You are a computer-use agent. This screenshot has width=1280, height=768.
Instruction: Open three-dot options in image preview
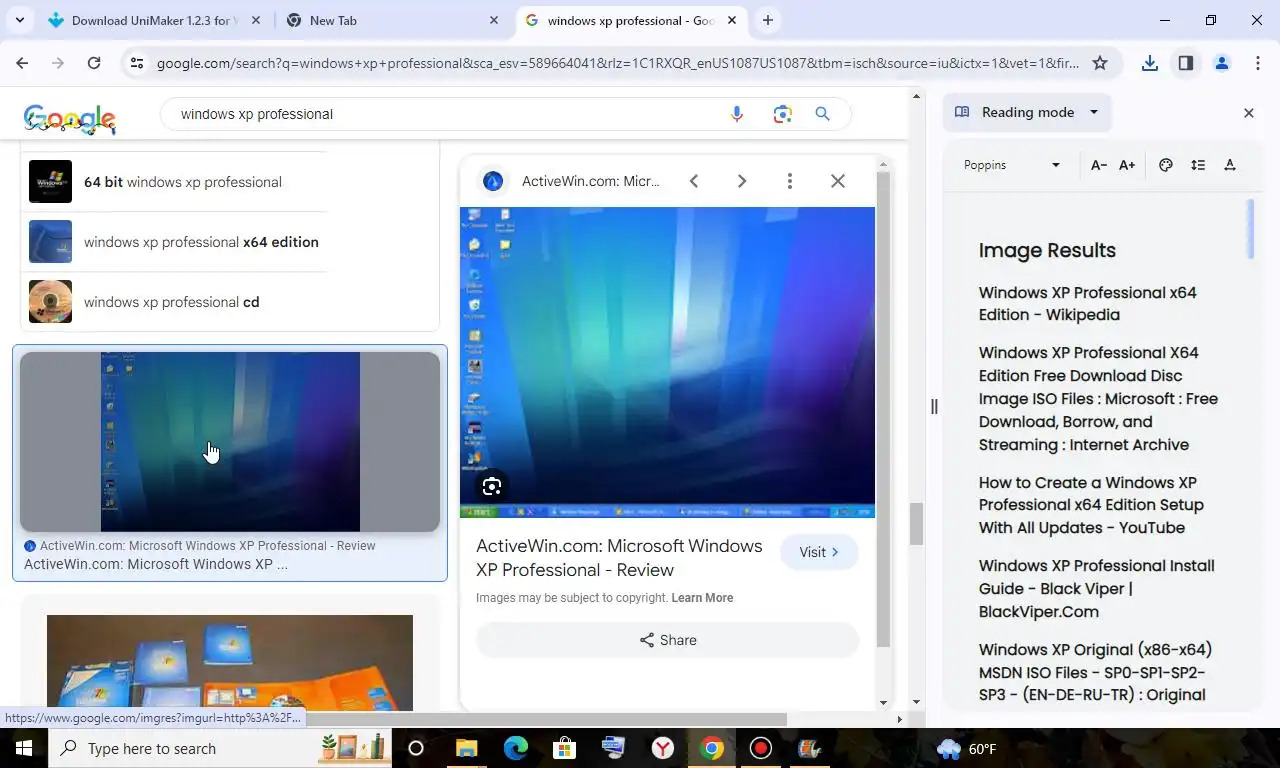(x=790, y=181)
